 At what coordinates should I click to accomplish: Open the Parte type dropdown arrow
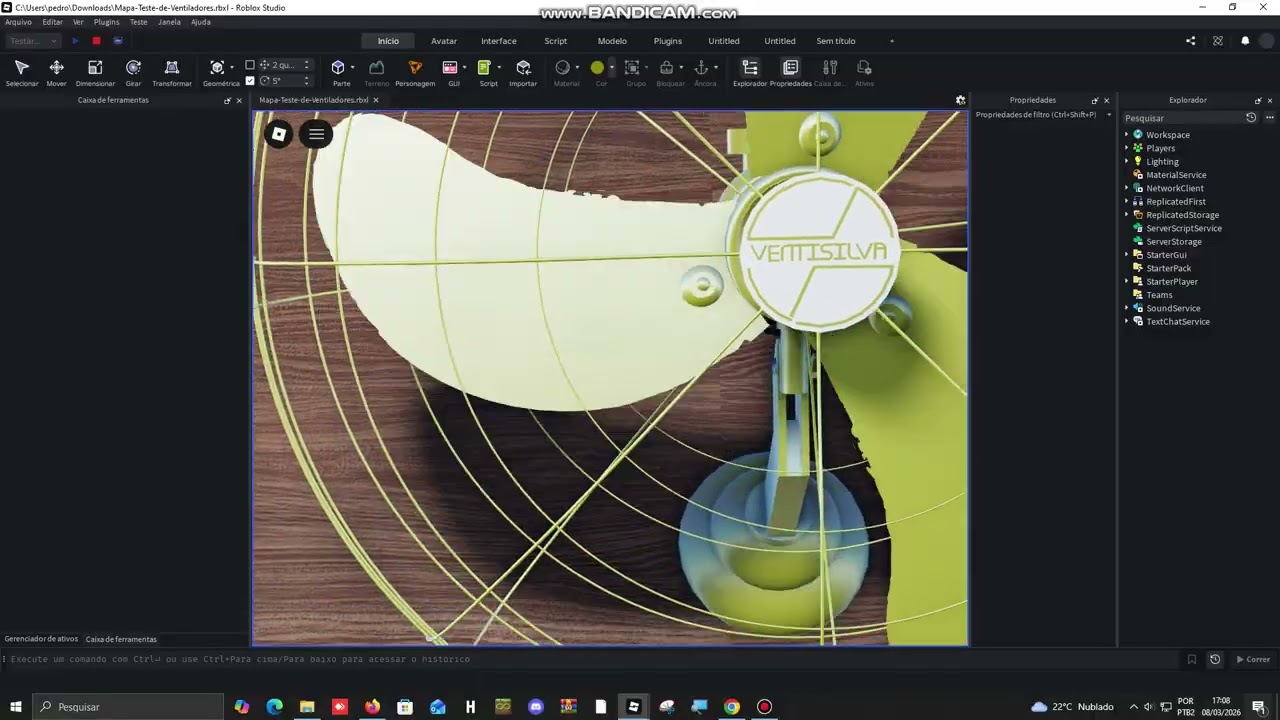pyautogui.click(x=352, y=68)
